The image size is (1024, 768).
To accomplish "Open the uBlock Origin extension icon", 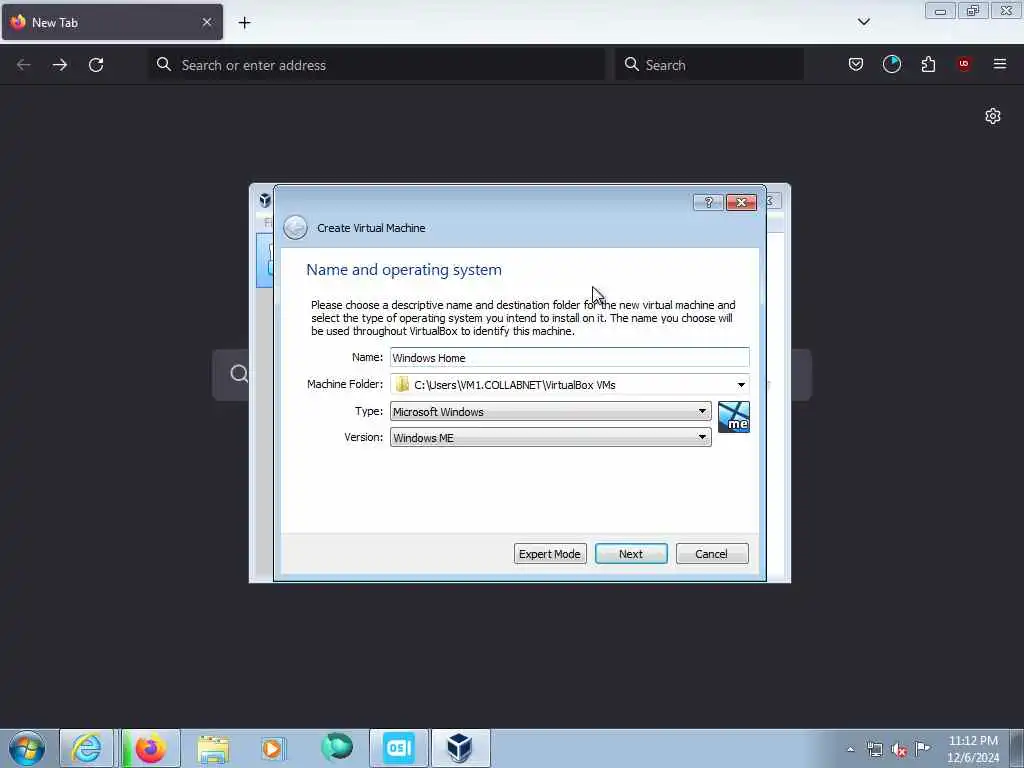I will 963,64.
